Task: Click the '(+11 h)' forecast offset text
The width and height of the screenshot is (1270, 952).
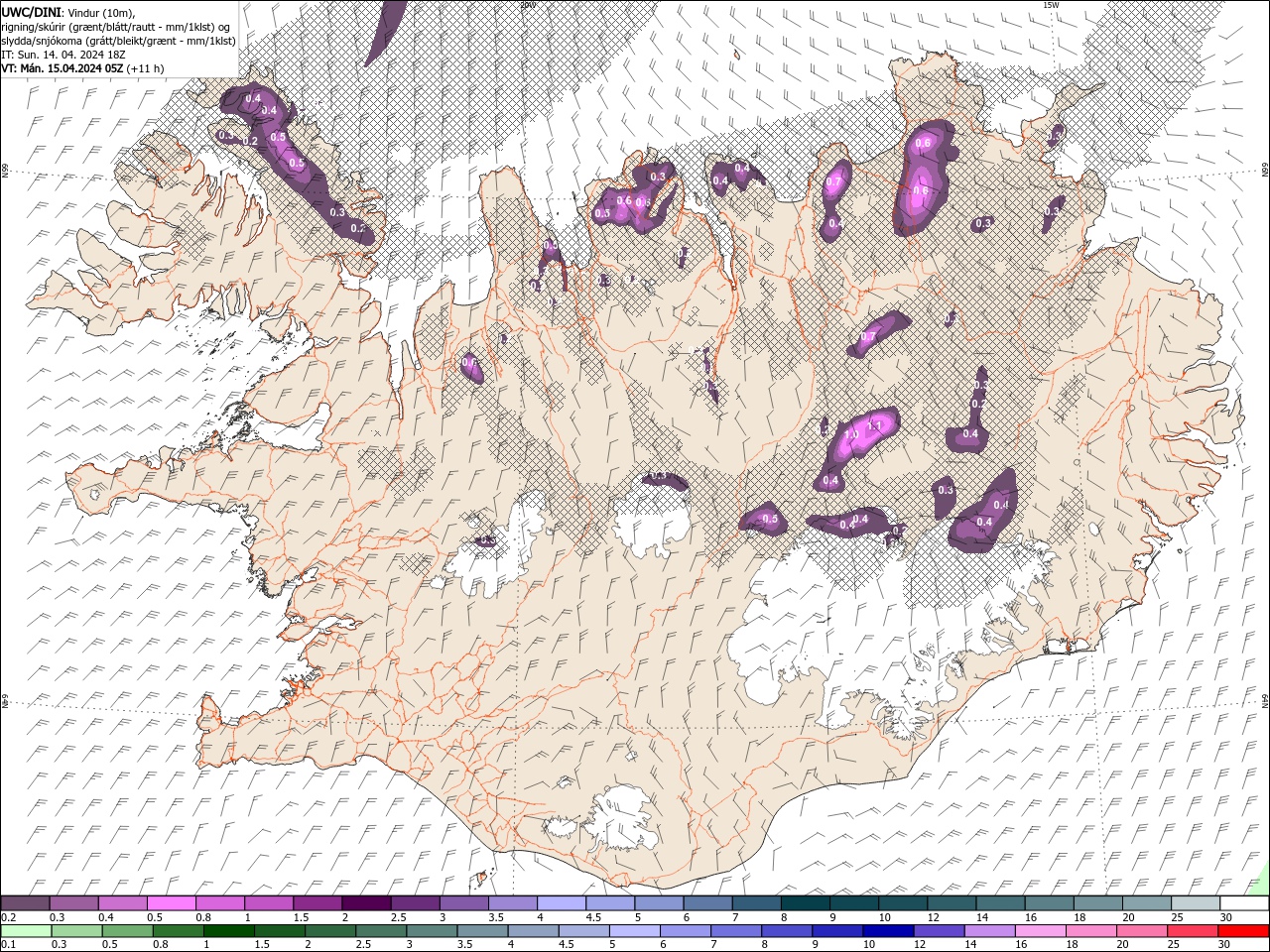Action: pyautogui.click(x=146, y=68)
